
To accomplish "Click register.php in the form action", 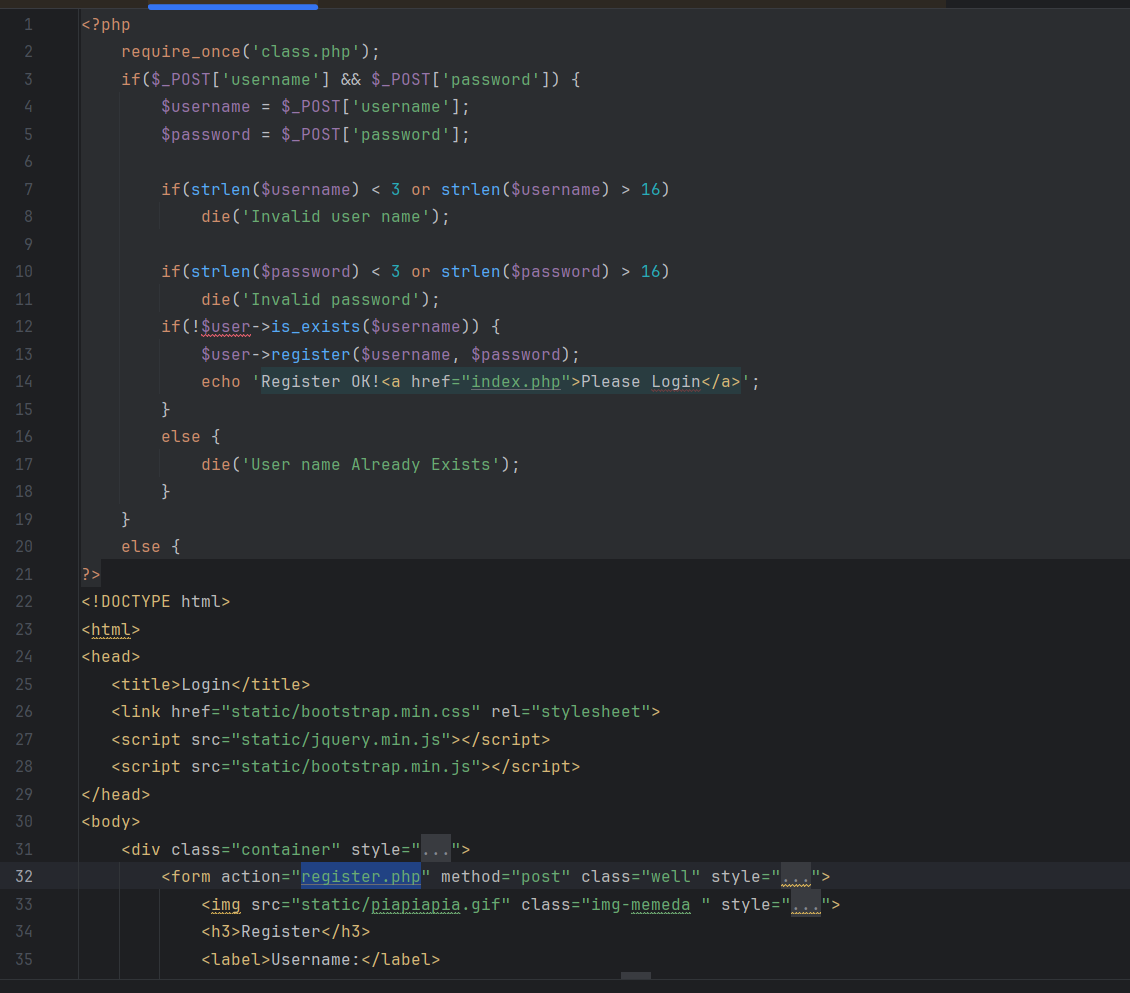I will click(x=361, y=877).
